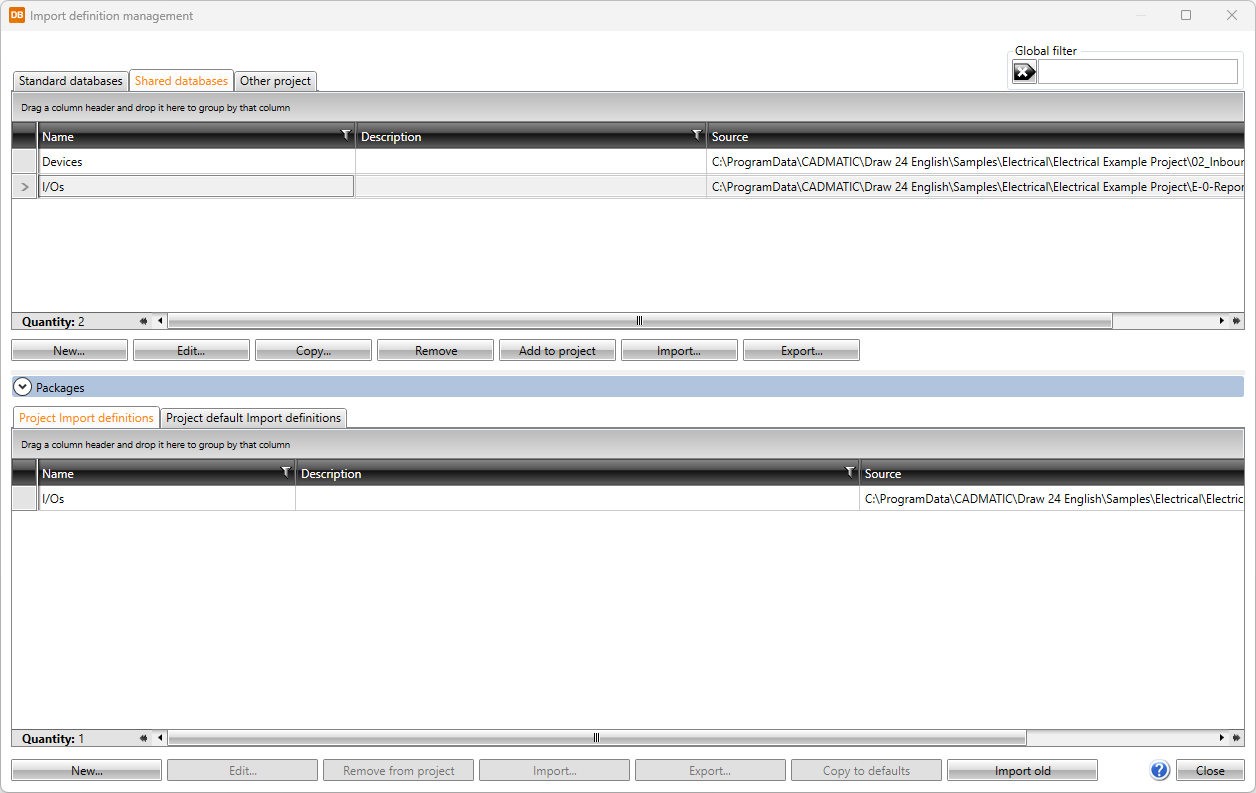Collapse the Packages section
This screenshot has width=1256, height=793.
(x=23, y=387)
